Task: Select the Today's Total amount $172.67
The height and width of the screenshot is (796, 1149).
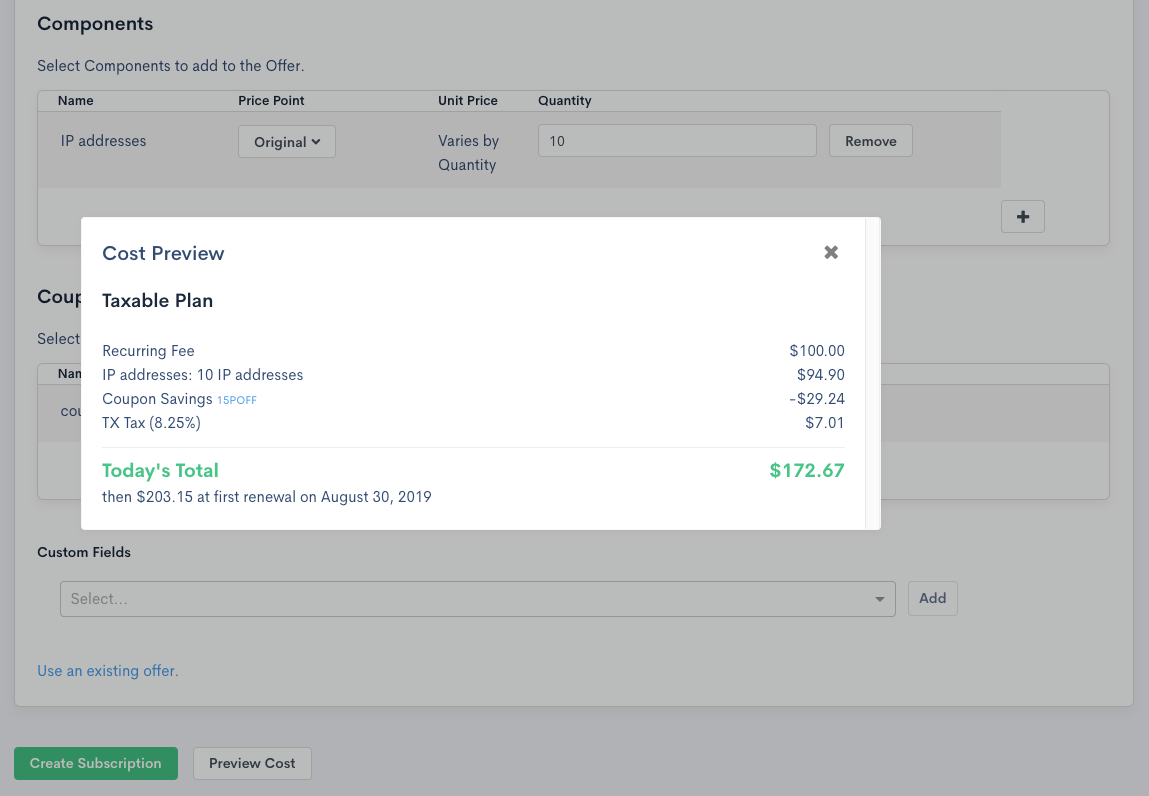Action: (x=807, y=471)
